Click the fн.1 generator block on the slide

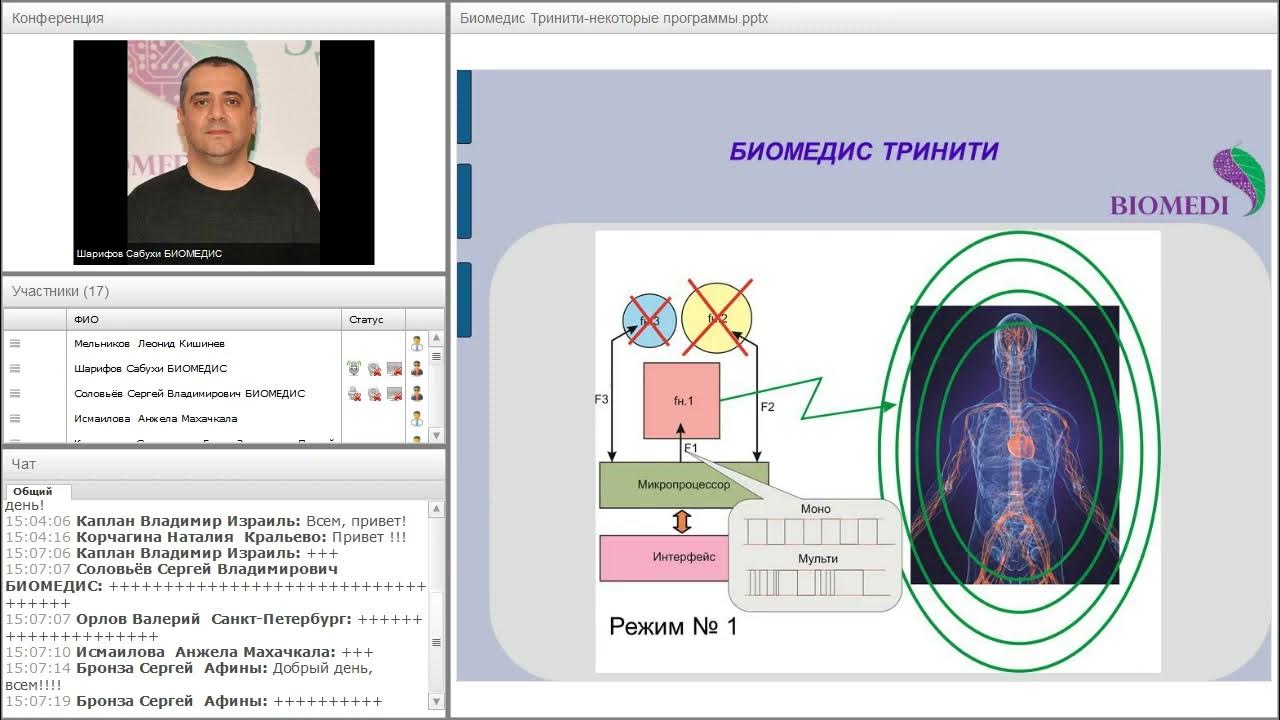pyautogui.click(x=682, y=400)
